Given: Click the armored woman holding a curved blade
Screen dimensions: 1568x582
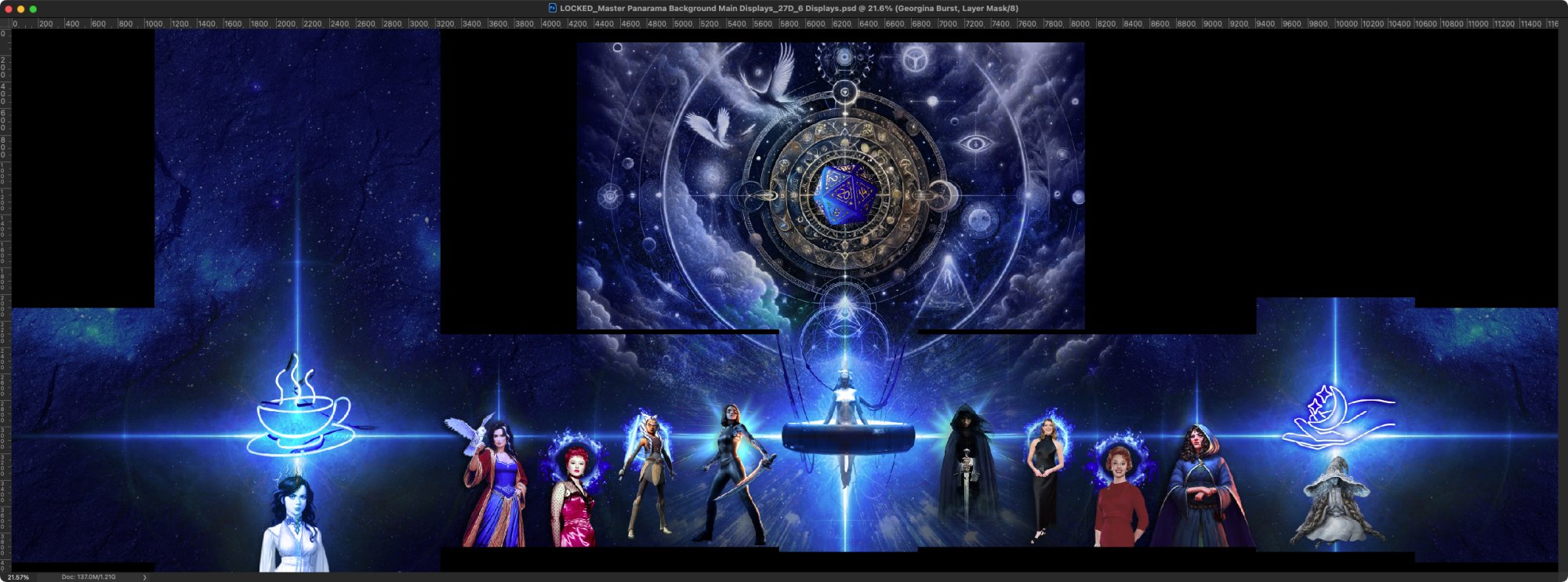Looking at the screenshot, I should coord(733,473).
